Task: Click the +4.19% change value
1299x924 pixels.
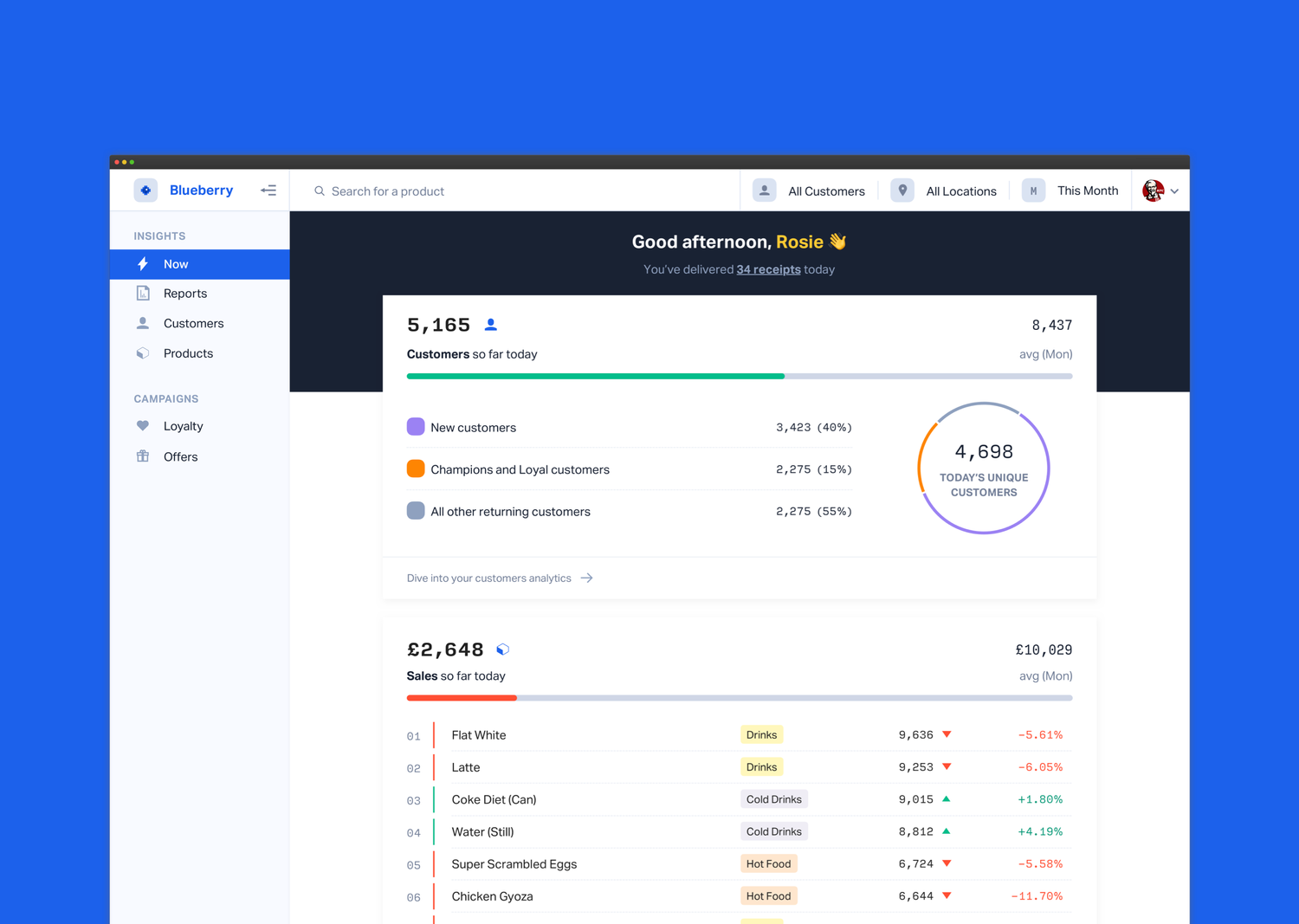Action: [x=1040, y=831]
